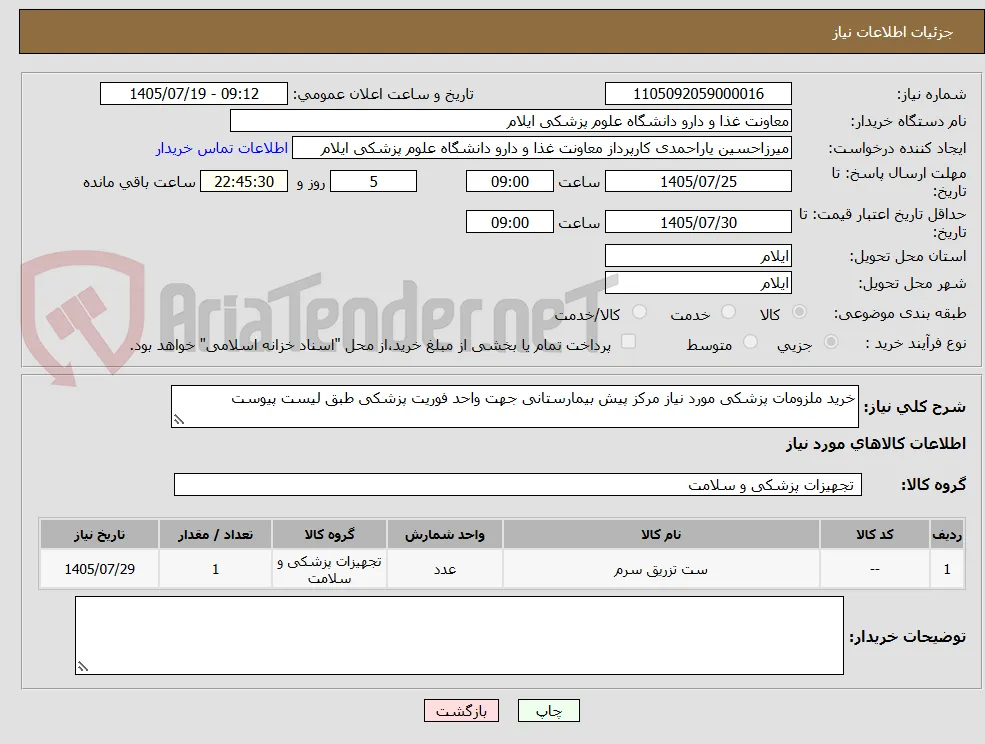The height and width of the screenshot is (744, 985).
Task: Click the response deadline time field next to 1405/07/25
Action: pos(509,182)
